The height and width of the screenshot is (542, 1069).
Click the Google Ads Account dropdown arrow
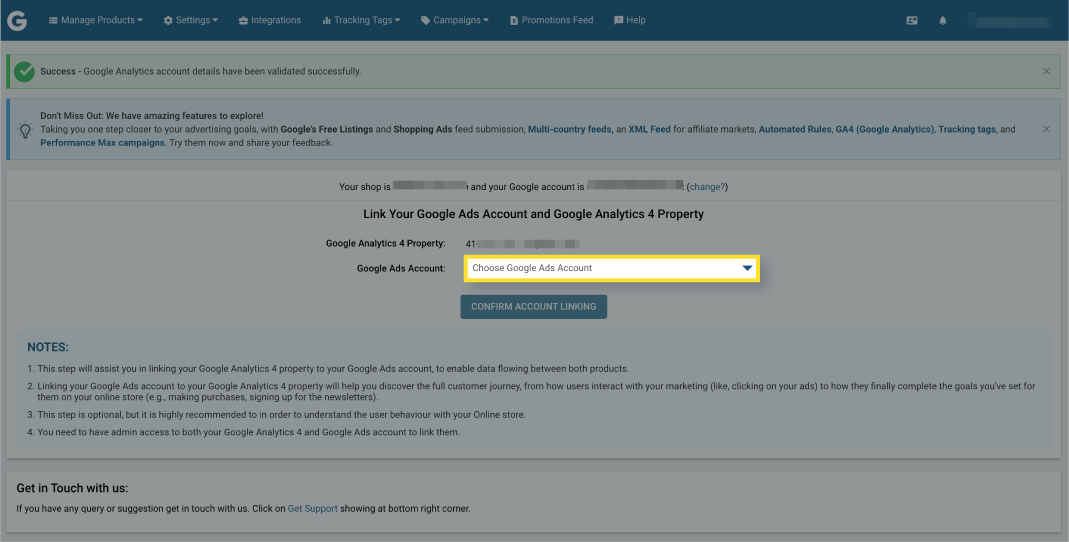pos(747,269)
